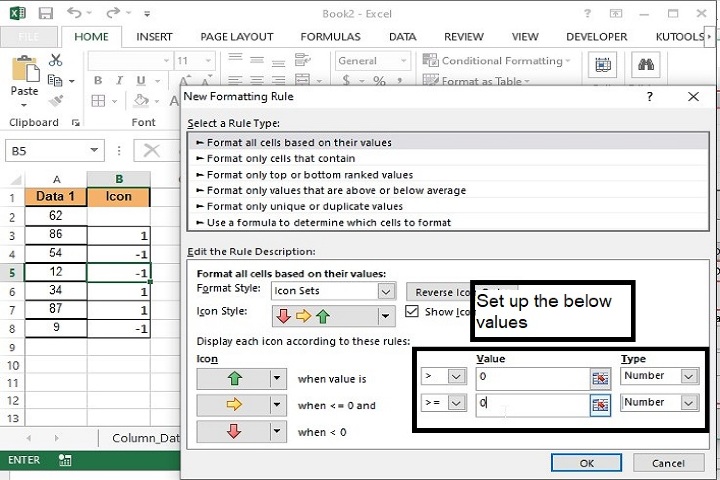Viewport: 720px width, 480px height.
Task: Open second operator dropdown showing >=
Action: 456,403
